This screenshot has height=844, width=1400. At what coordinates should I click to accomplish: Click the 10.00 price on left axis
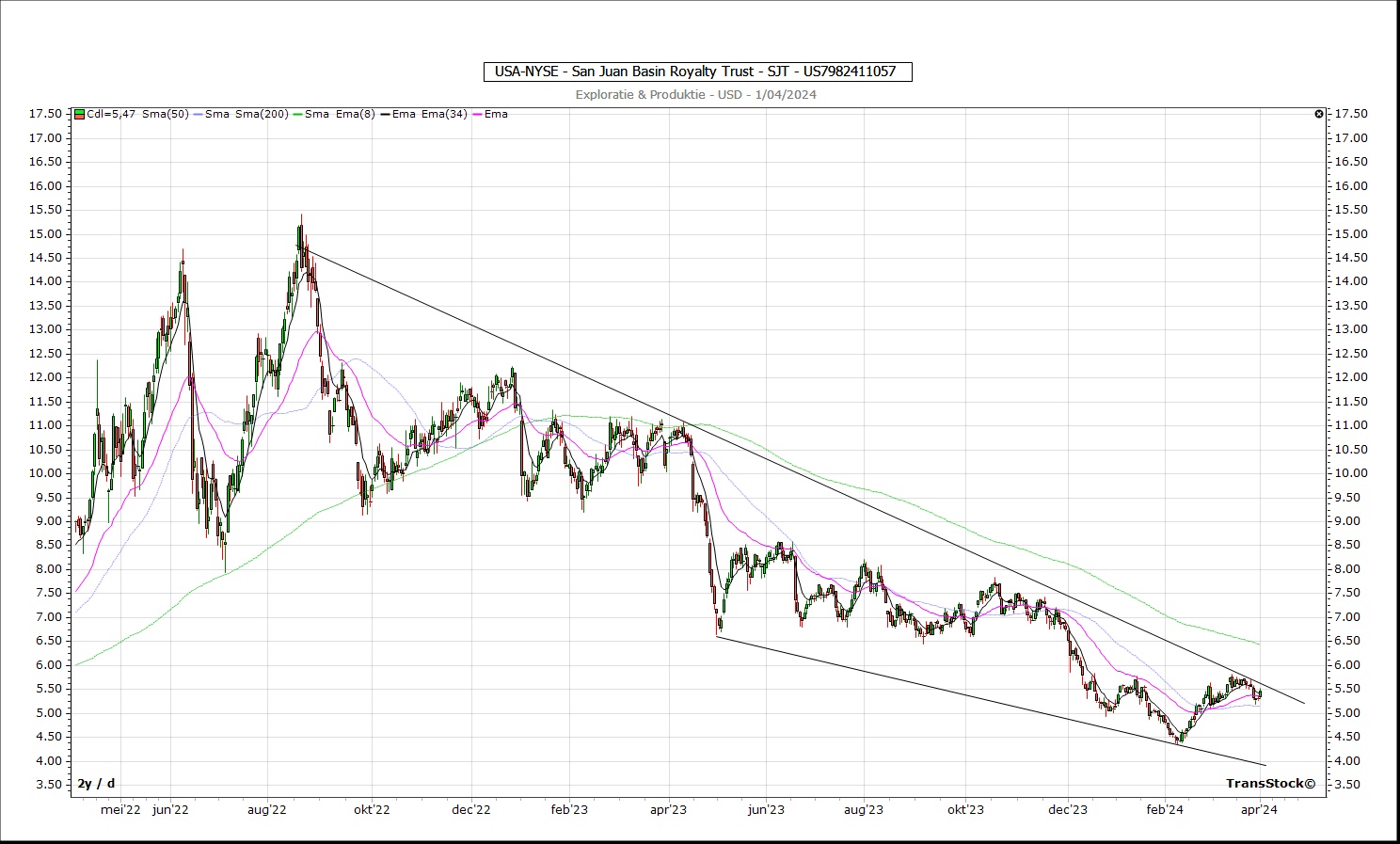(46, 473)
